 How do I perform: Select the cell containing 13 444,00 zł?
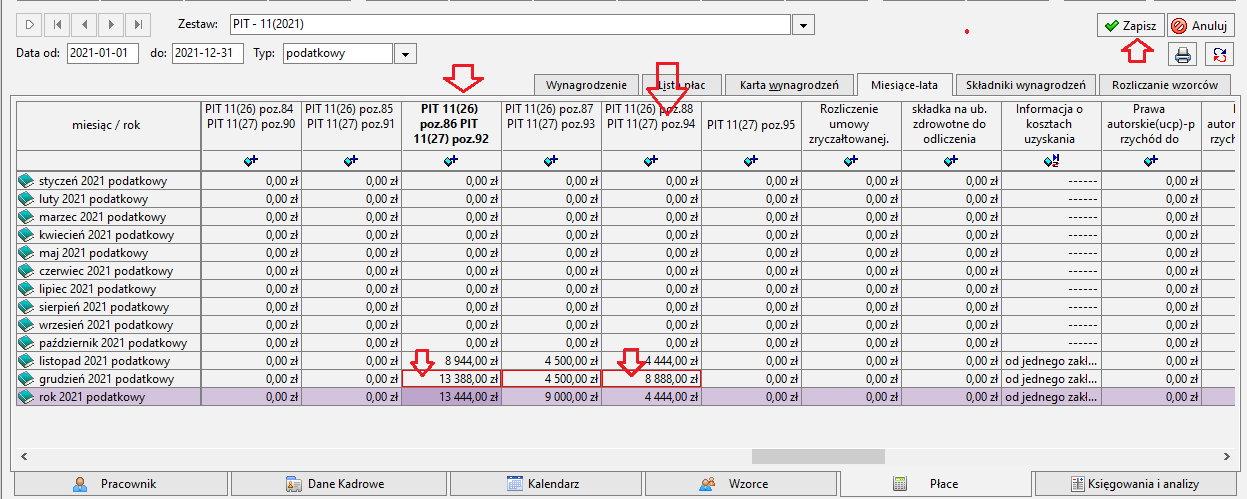[x=451, y=397]
